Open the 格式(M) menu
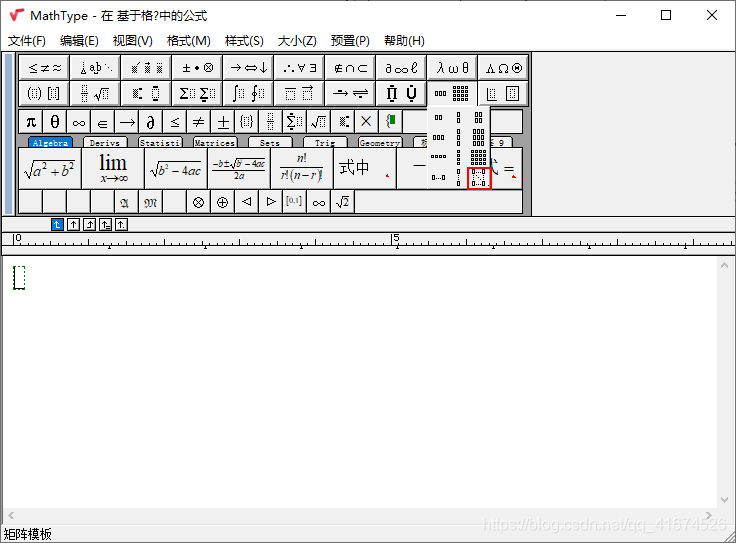Viewport: 736px width, 543px height. [189, 41]
